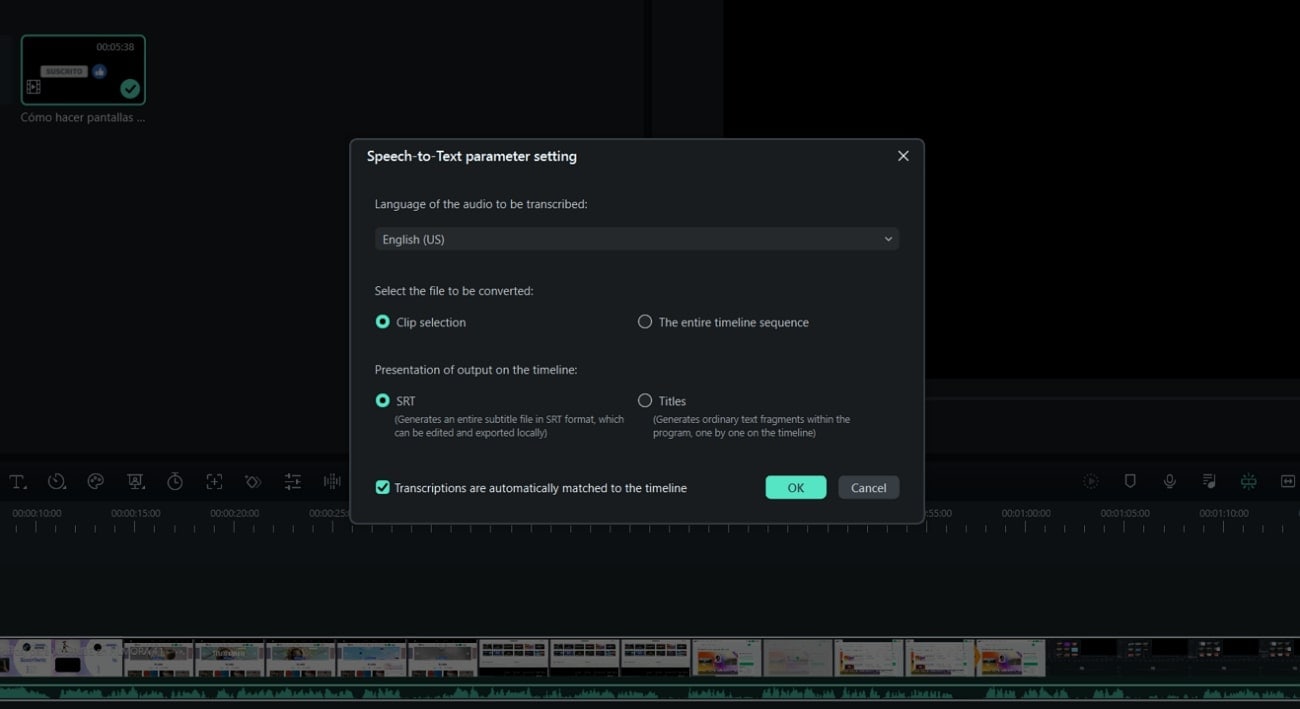
Task: Click the audio waveform icon in toolbar
Action: coord(332,482)
